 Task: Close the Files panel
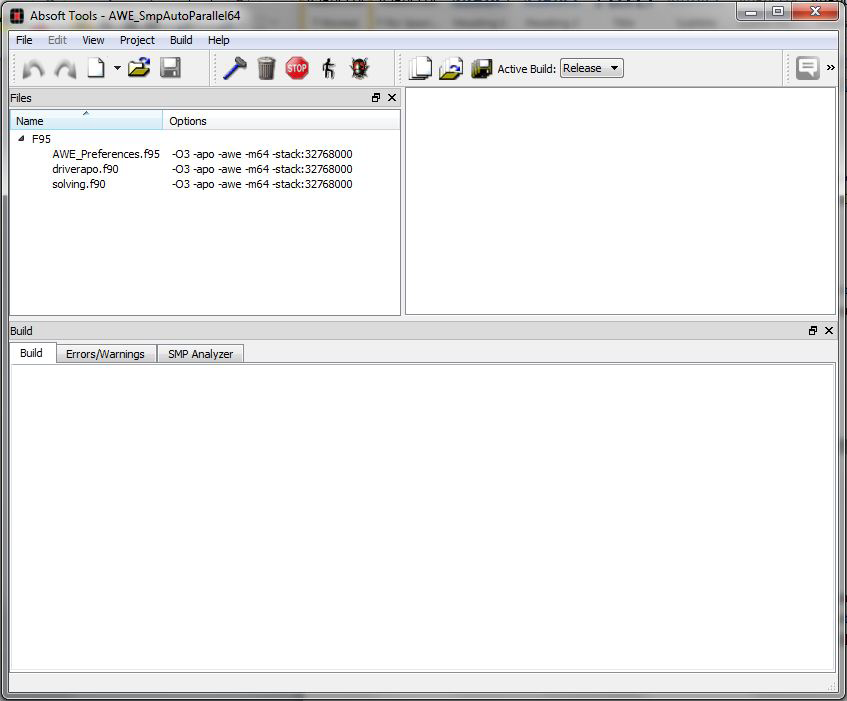[392, 98]
